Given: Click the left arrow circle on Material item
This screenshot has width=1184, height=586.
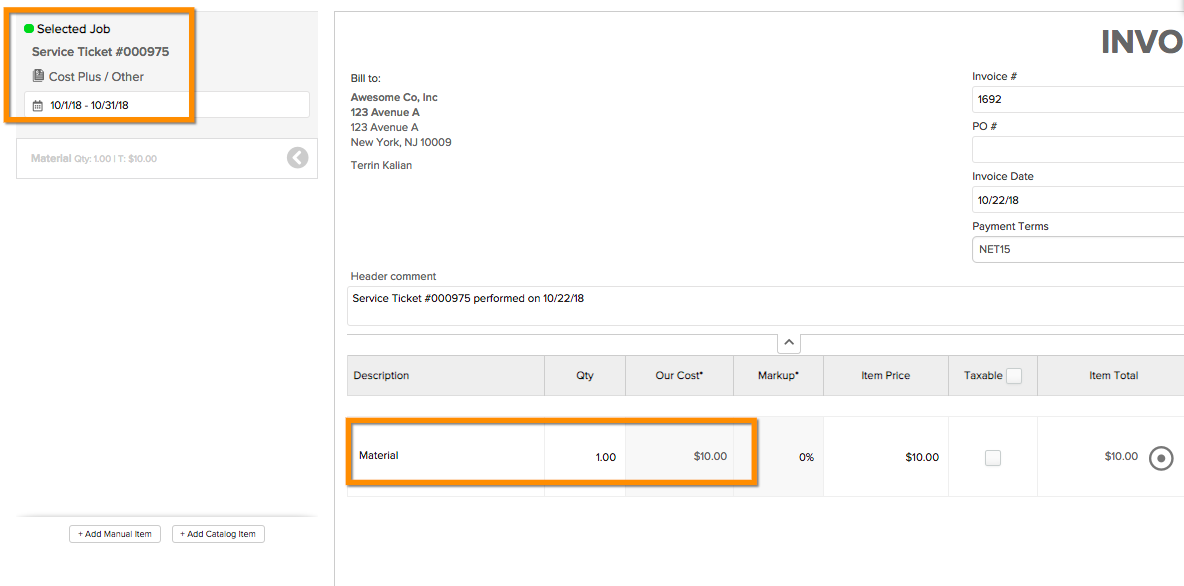Looking at the screenshot, I should pos(298,158).
